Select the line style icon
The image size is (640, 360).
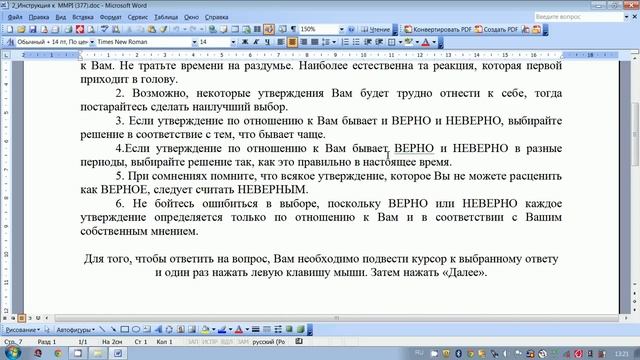click(256, 330)
